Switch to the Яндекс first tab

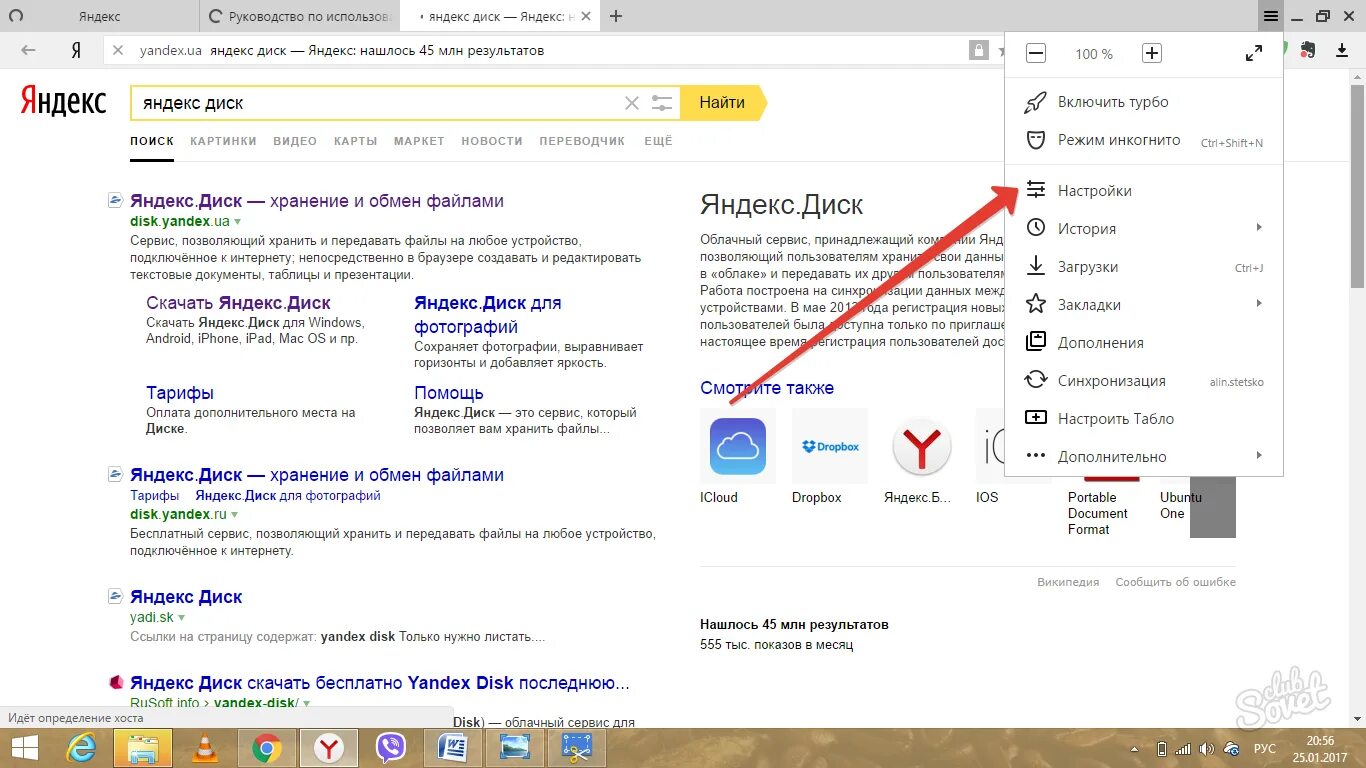98,16
